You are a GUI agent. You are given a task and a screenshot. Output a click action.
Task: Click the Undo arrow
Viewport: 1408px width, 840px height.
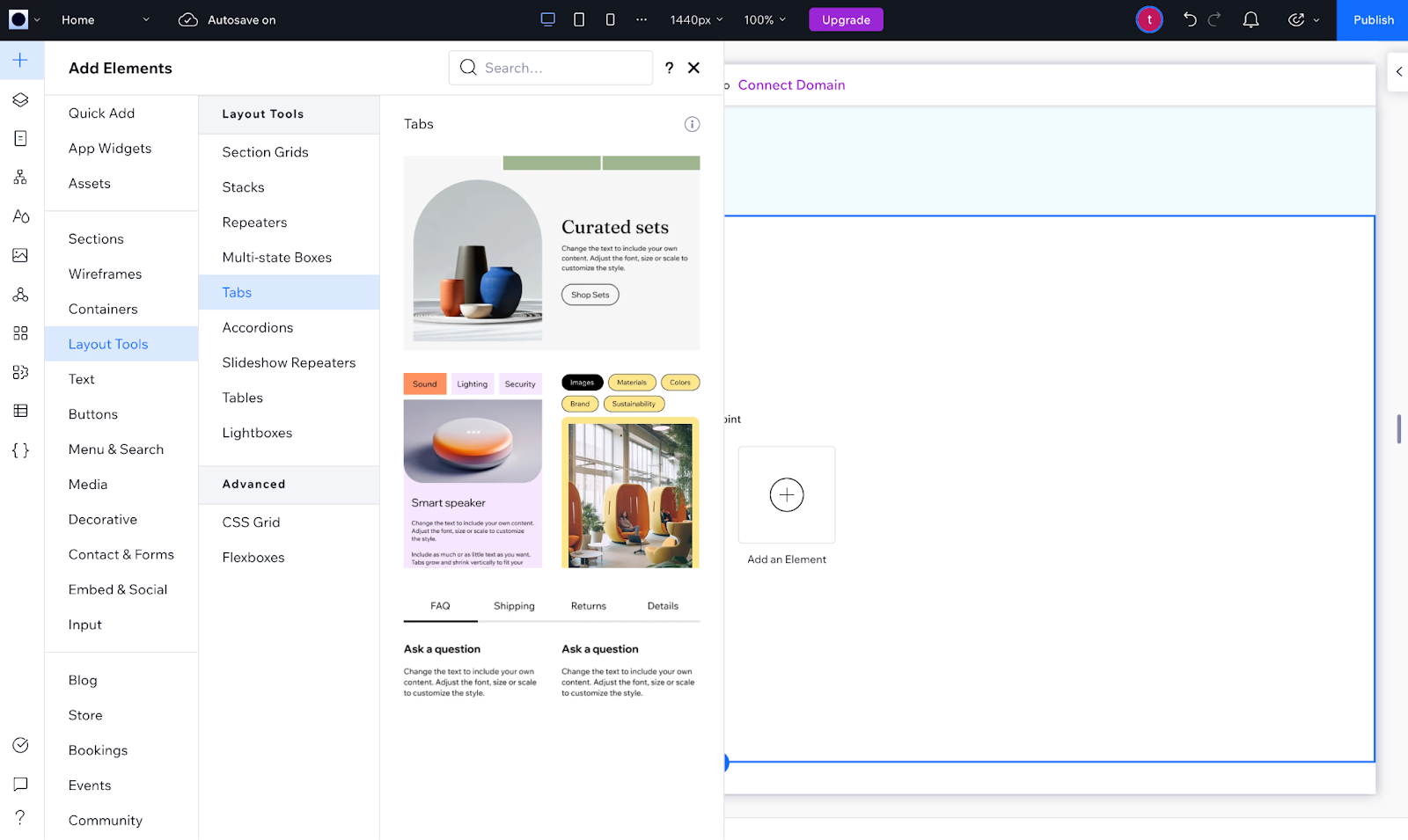1190,19
